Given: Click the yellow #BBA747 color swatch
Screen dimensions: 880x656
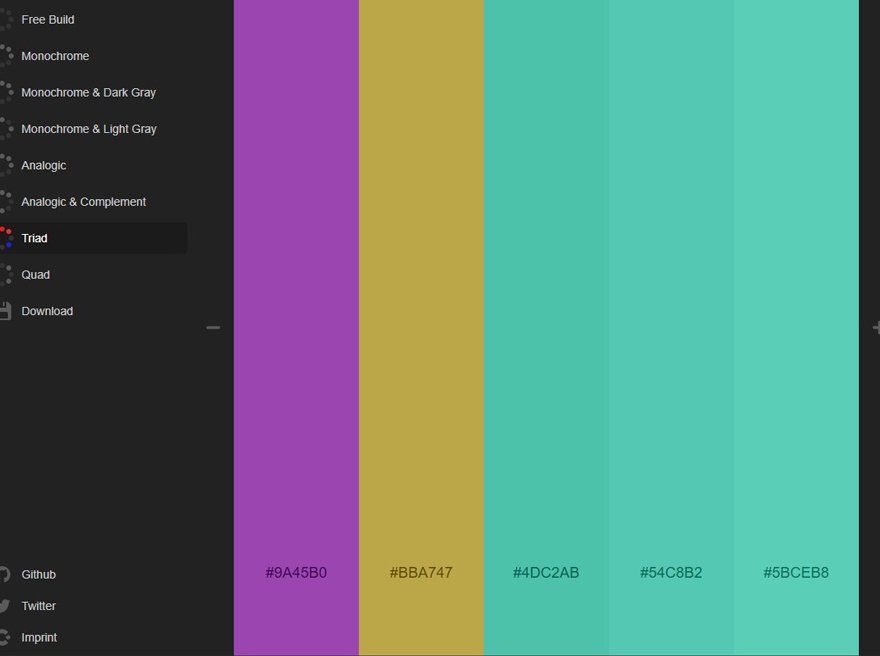Looking at the screenshot, I should (421, 328).
